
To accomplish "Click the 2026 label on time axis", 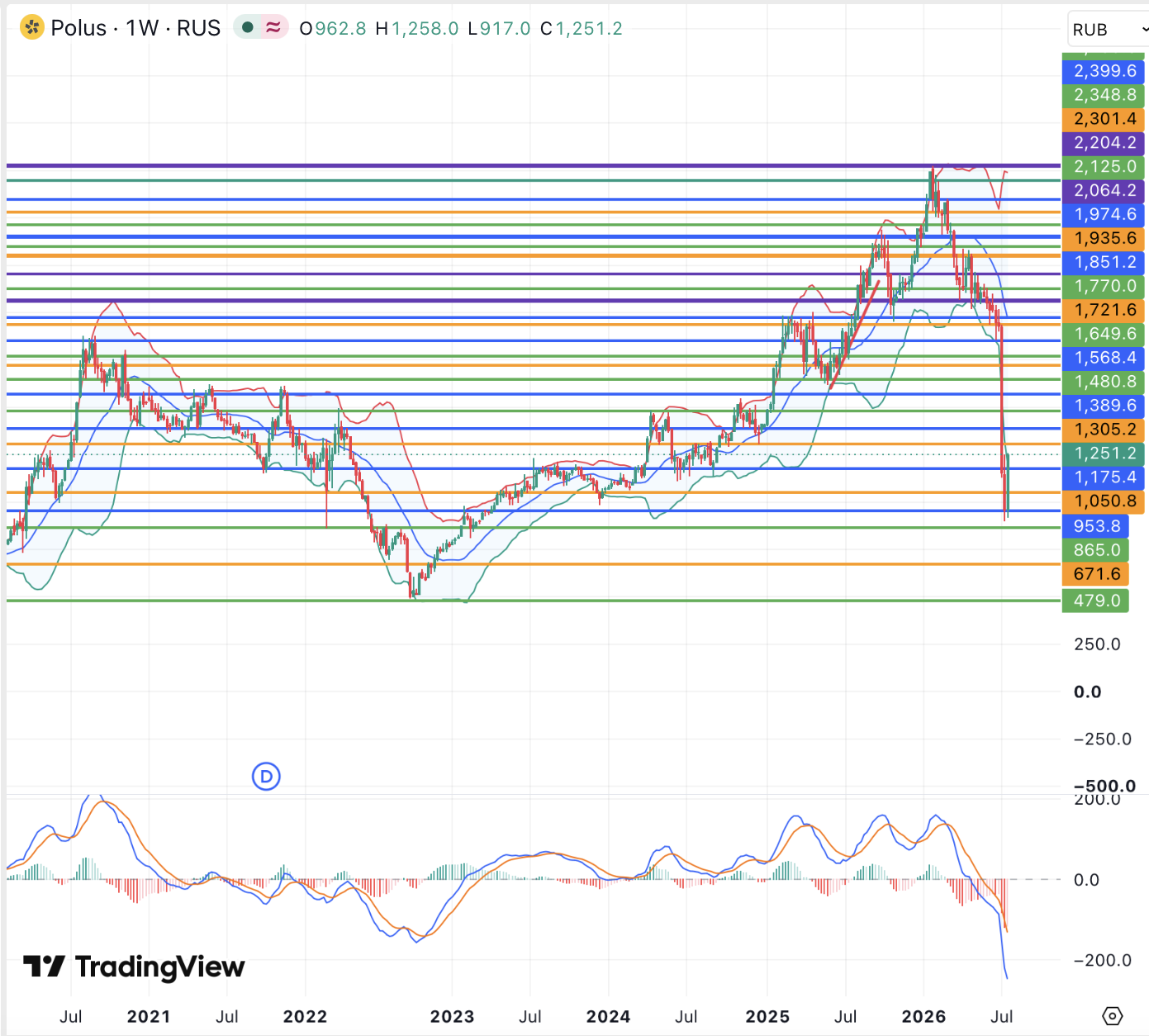I will tap(923, 1016).
